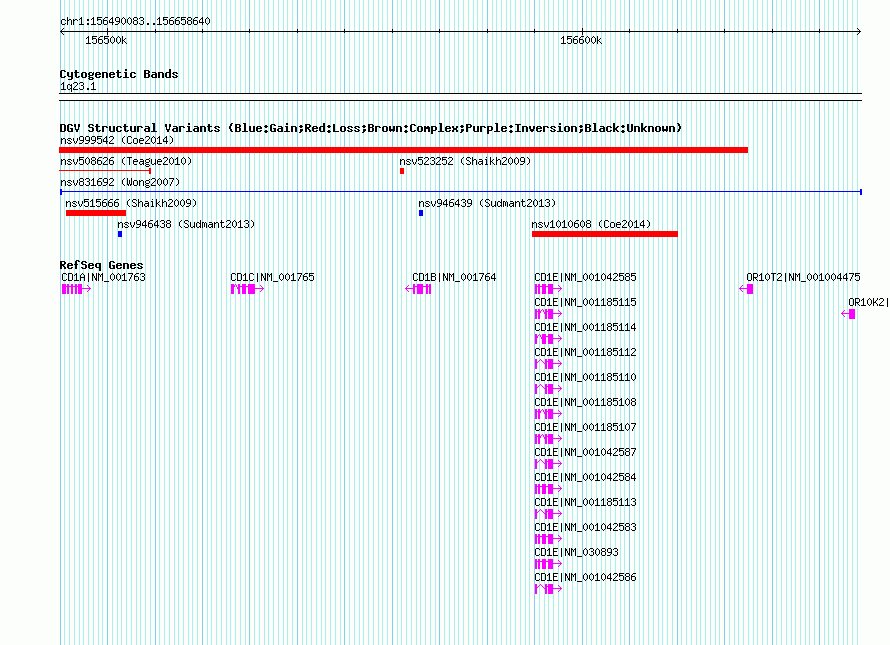
Task: Click the CD1E NM_001185113 transcript glyph
Action: coord(548,514)
